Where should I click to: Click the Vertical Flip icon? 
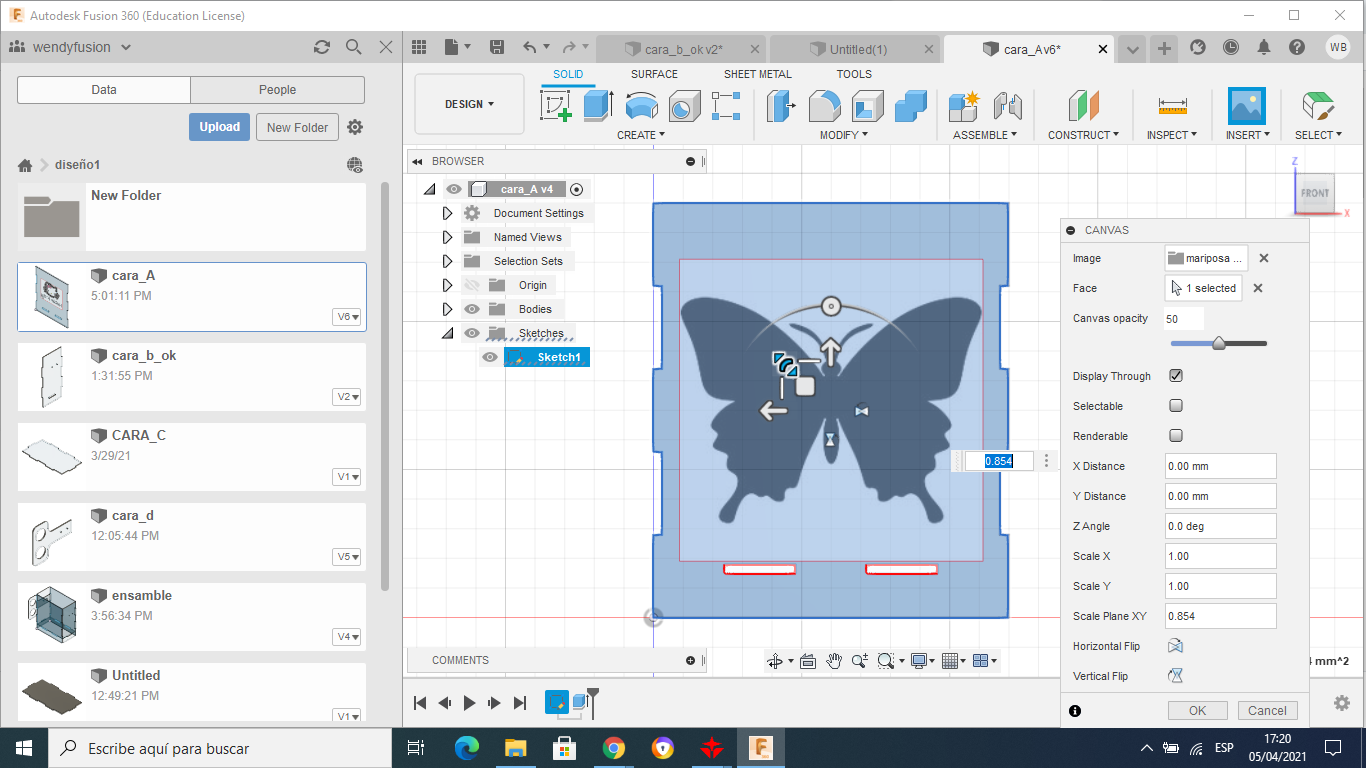pyautogui.click(x=1176, y=676)
